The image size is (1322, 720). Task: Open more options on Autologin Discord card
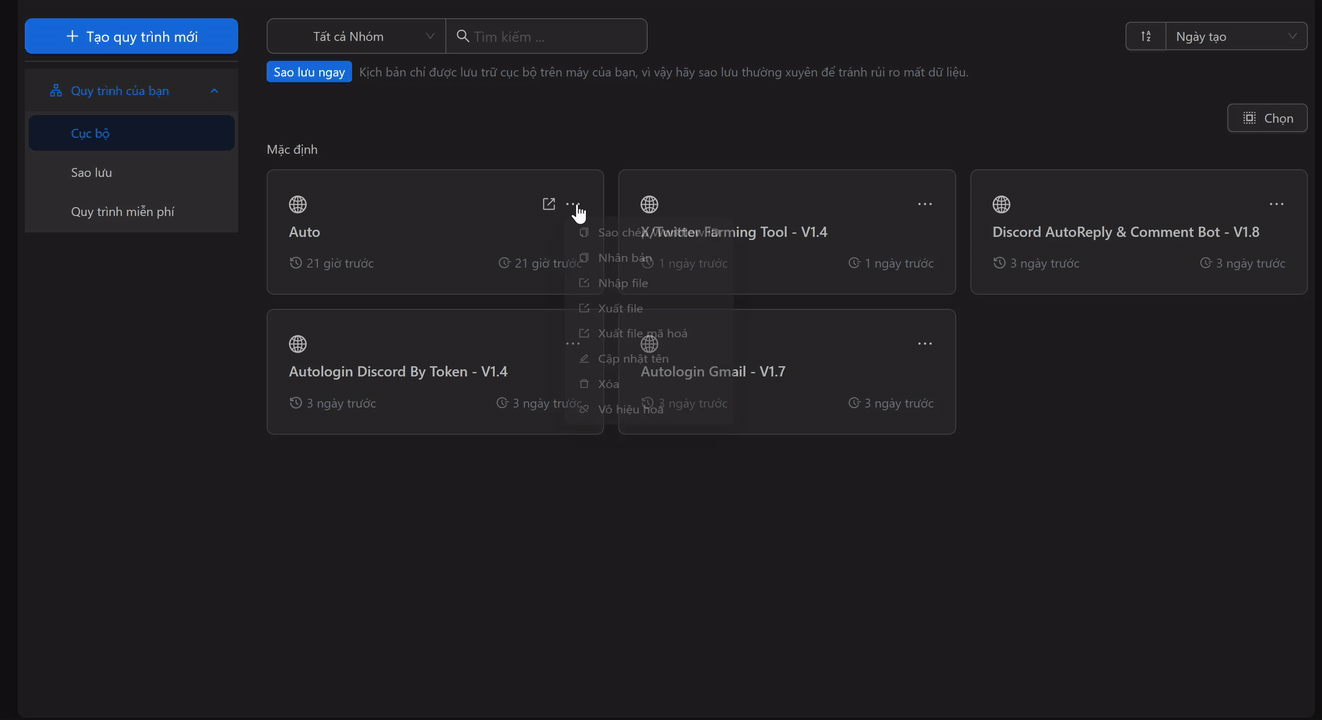(x=573, y=343)
